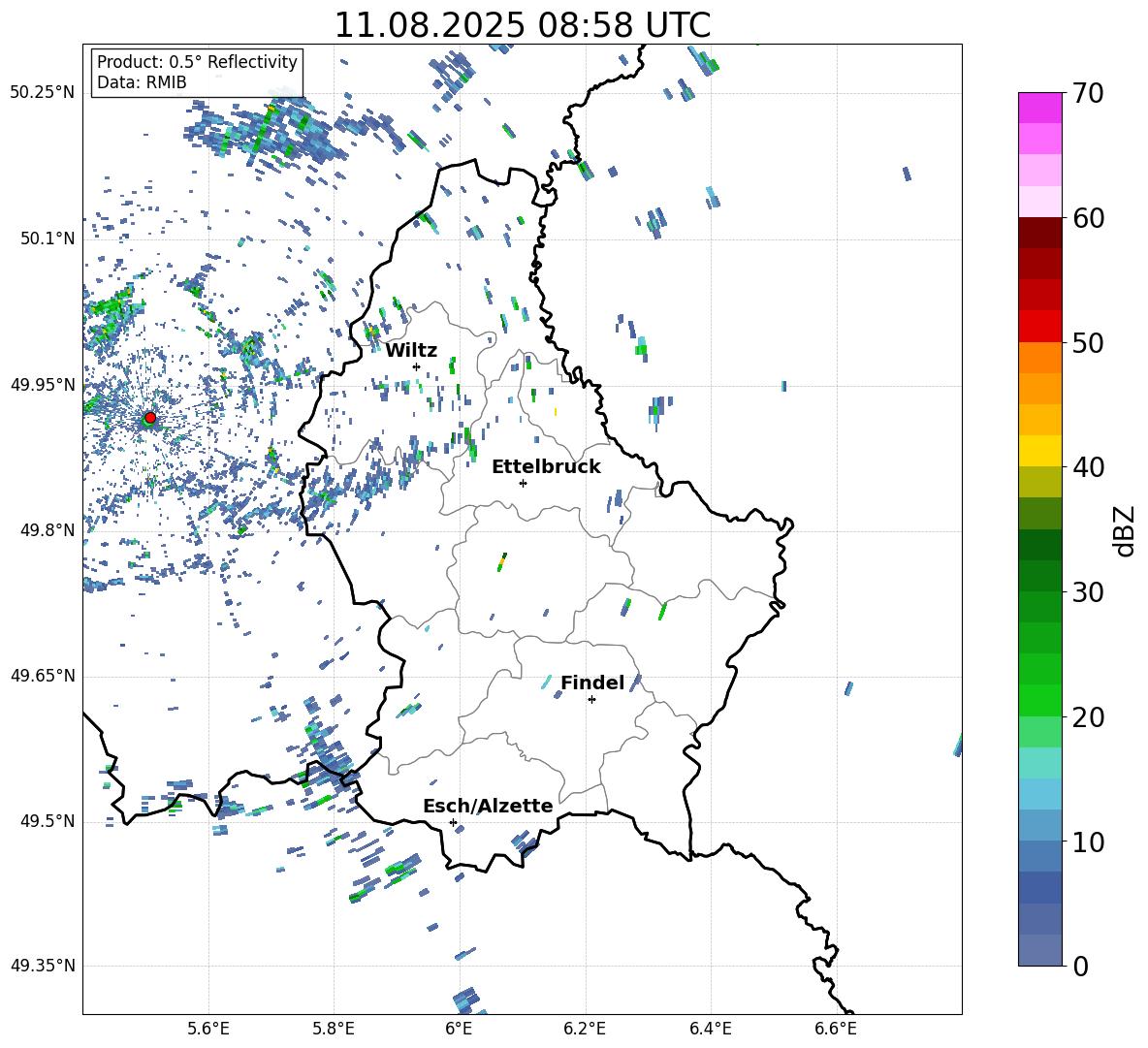
Task: Click the bright green 20 dBZ colorbar band
Action: click(1039, 700)
